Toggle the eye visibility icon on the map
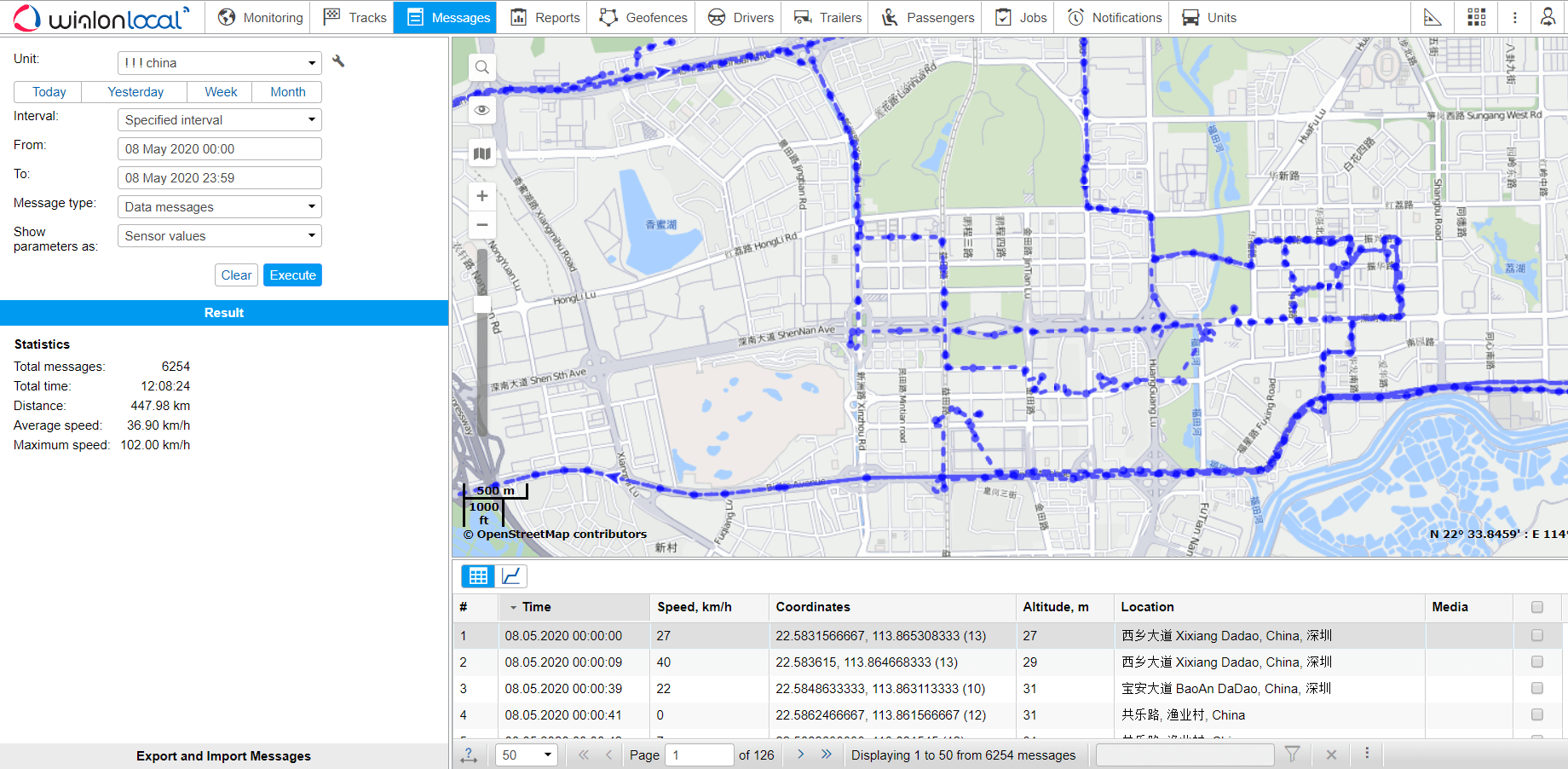 pyautogui.click(x=481, y=110)
